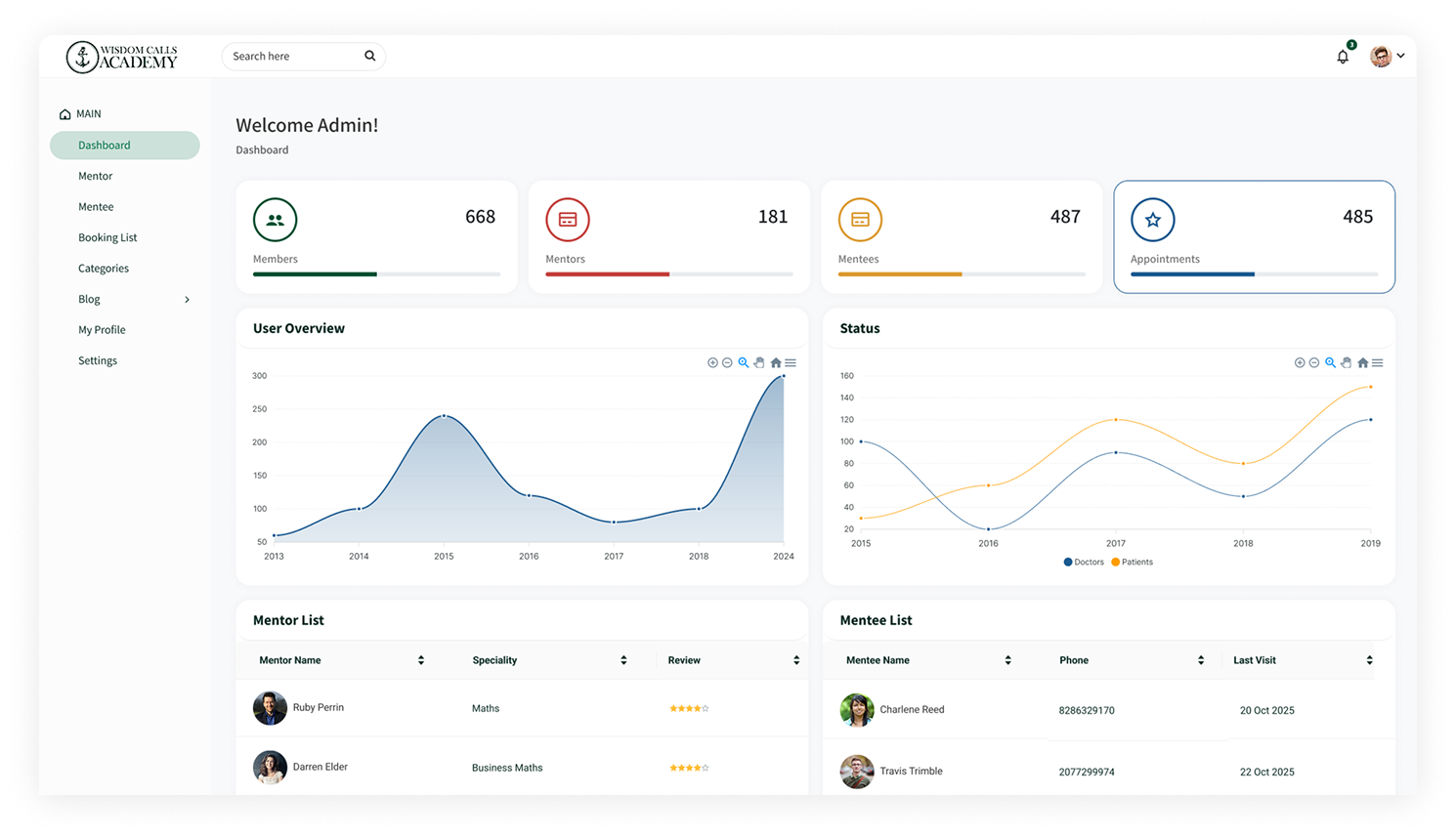Activate selection zoom on User Overview chart
Image resolution: width=1456 pixels, height=838 pixels.
[744, 362]
